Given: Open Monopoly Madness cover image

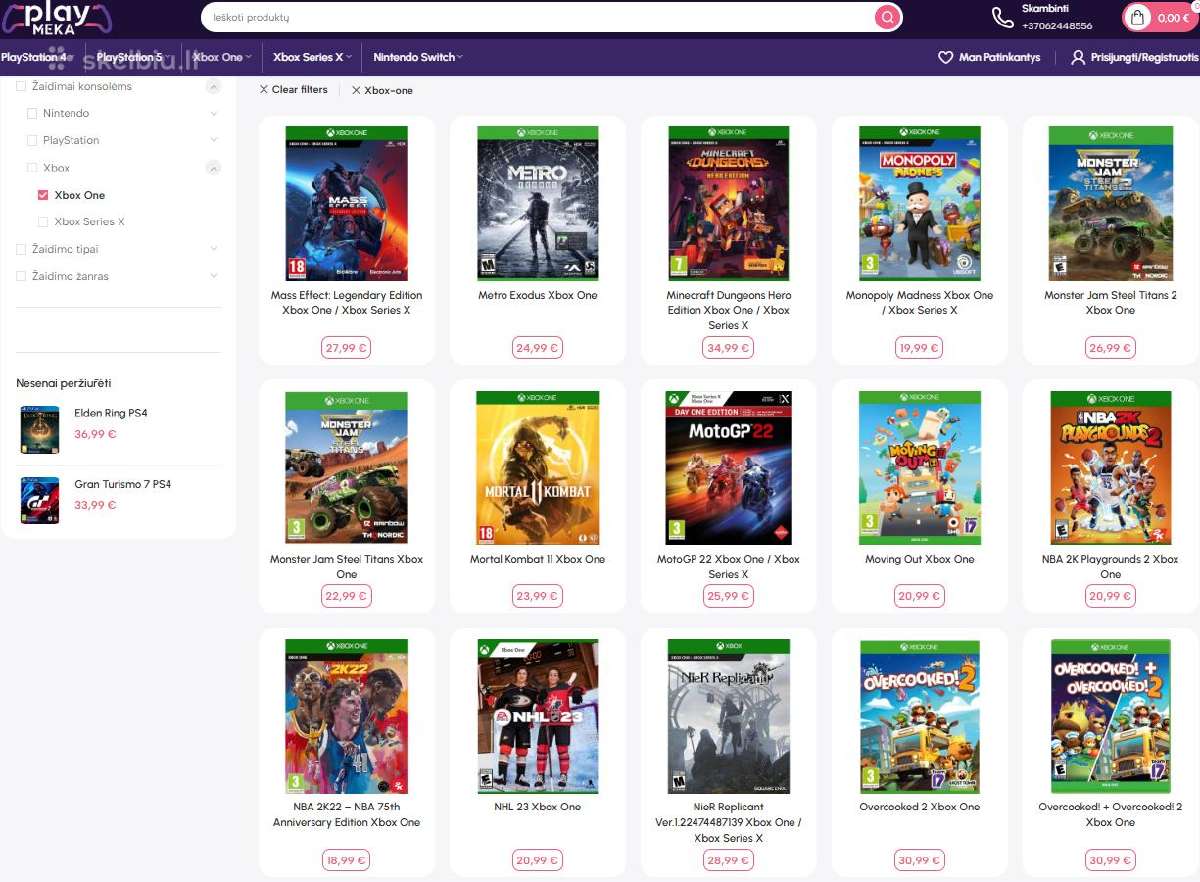Looking at the screenshot, I should point(920,203).
